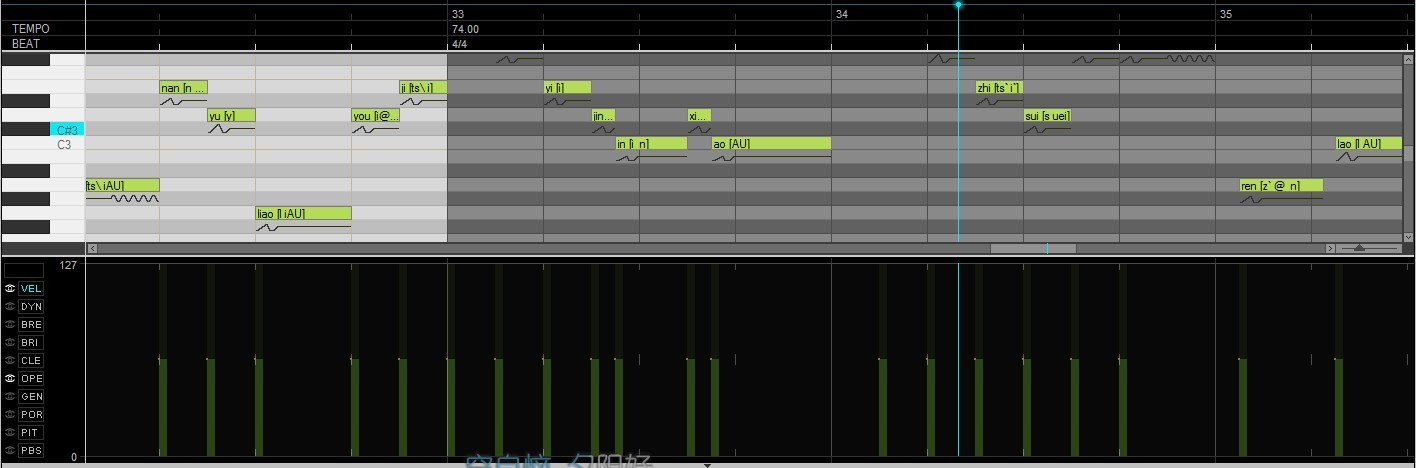Toggle the eye icon beside OPE
Viewport: 1416px width, 468px height.
(10, 378)
